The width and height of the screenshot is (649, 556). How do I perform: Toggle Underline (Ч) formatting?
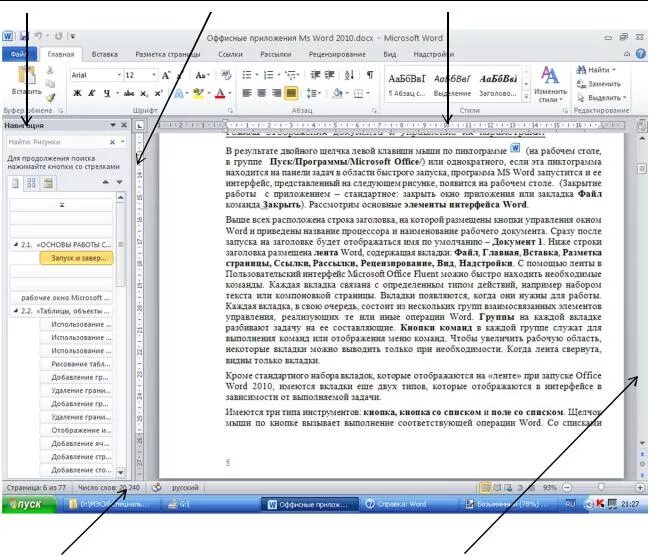click(107, 94)
